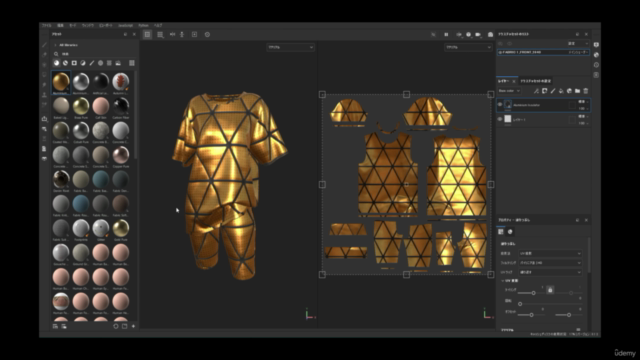Open the Python menu

[143, 25]
